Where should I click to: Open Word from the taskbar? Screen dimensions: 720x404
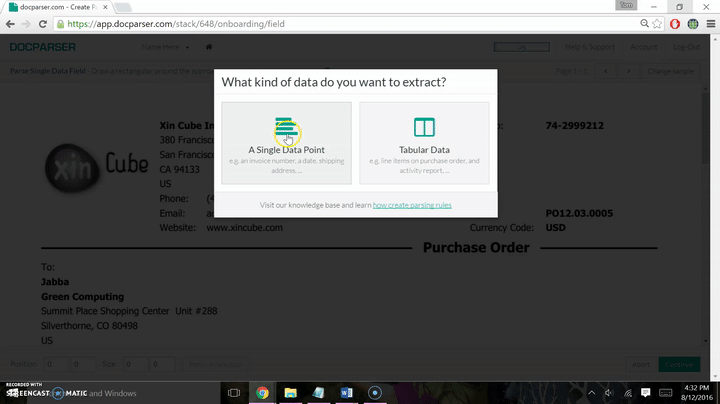346,393
